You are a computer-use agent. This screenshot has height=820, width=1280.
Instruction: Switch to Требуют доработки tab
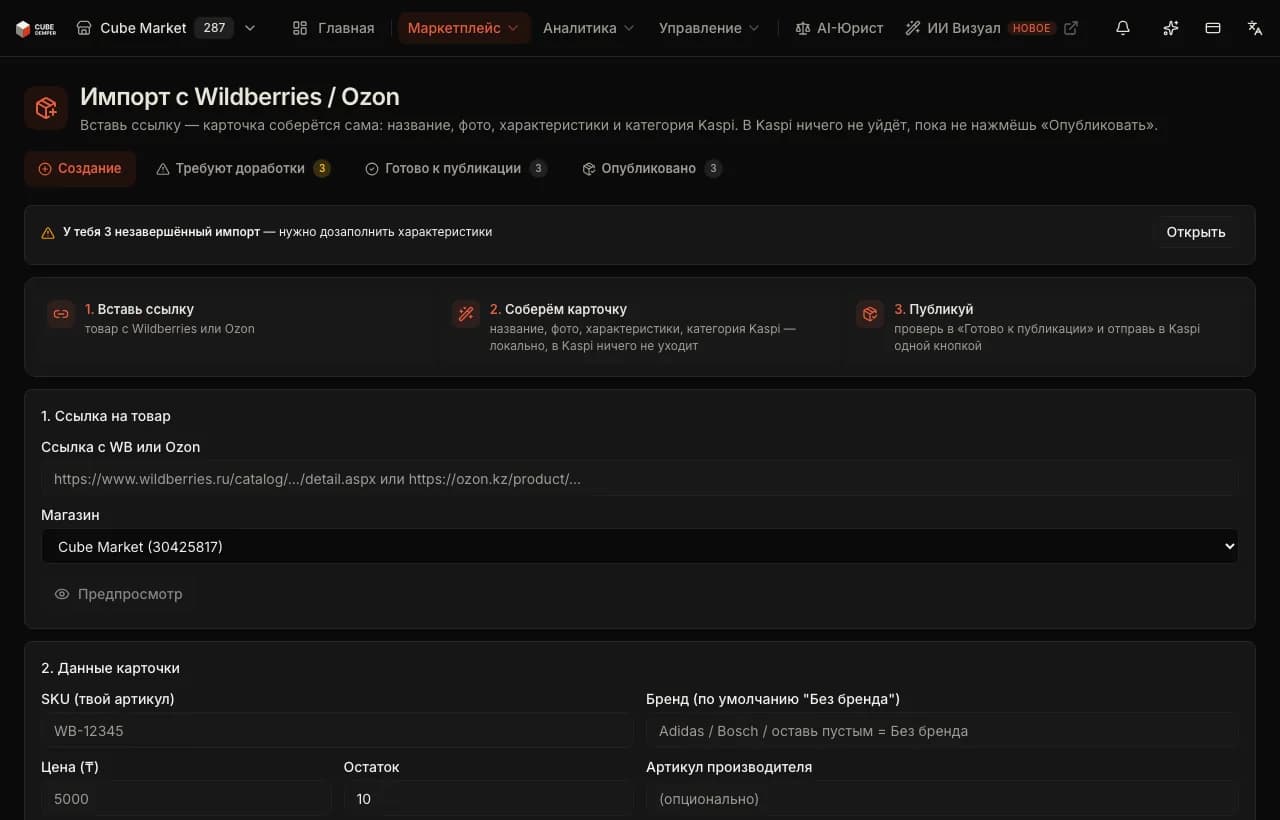(243, 169)
